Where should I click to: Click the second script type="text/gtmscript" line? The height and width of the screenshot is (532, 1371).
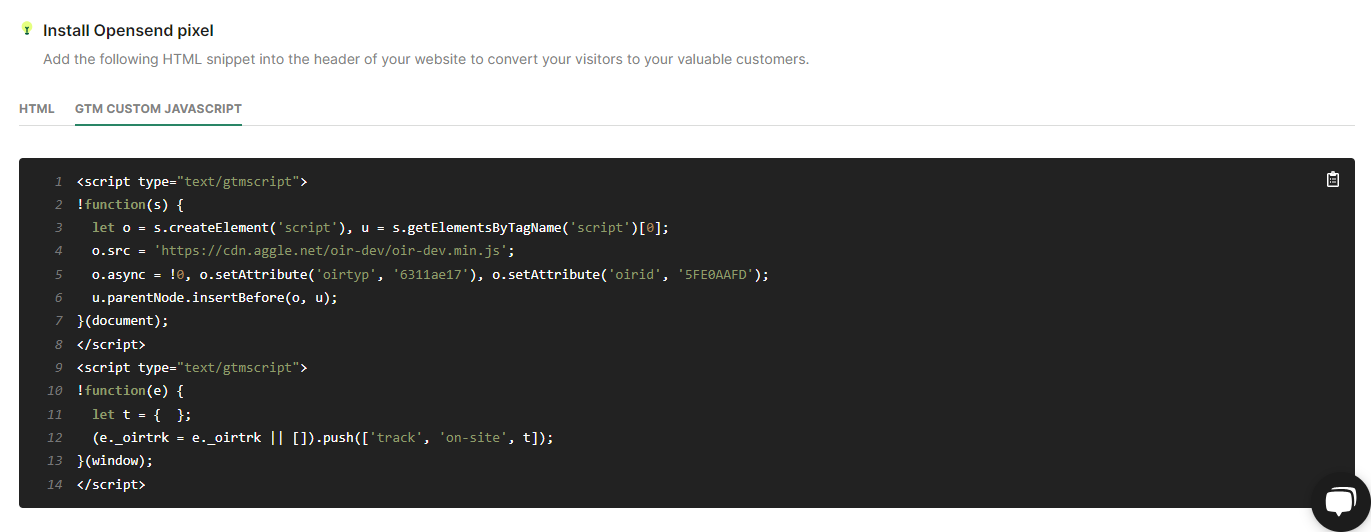pos(192,367)
